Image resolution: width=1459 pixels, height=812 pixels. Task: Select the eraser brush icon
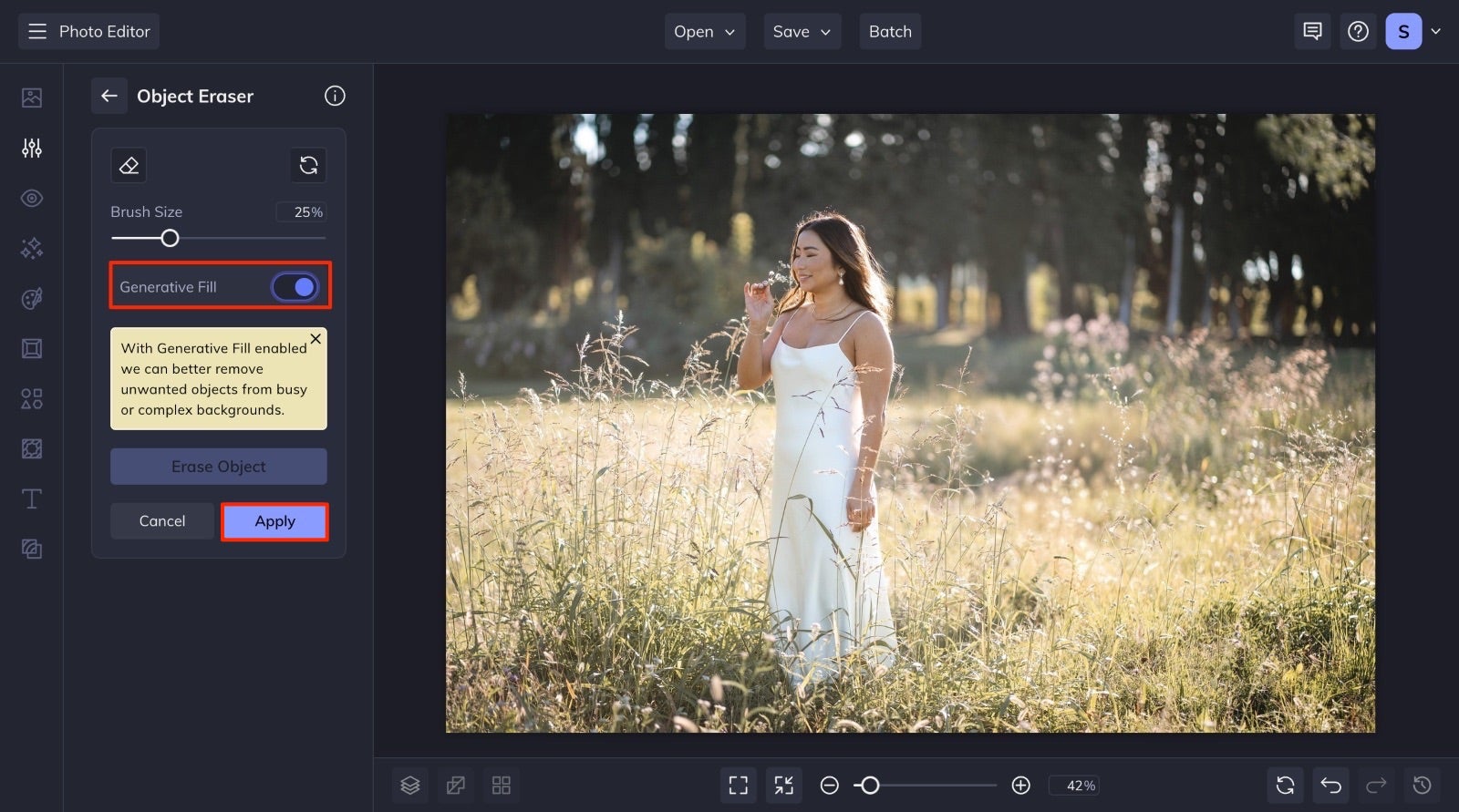tap(129, 165)
